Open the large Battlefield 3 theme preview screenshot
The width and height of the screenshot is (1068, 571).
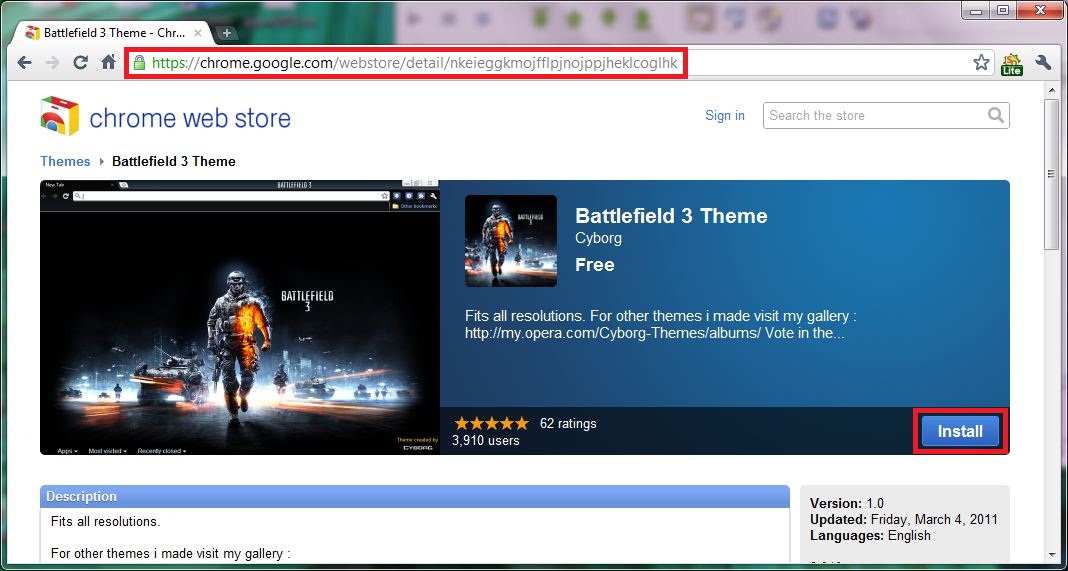tap(240, 318)
